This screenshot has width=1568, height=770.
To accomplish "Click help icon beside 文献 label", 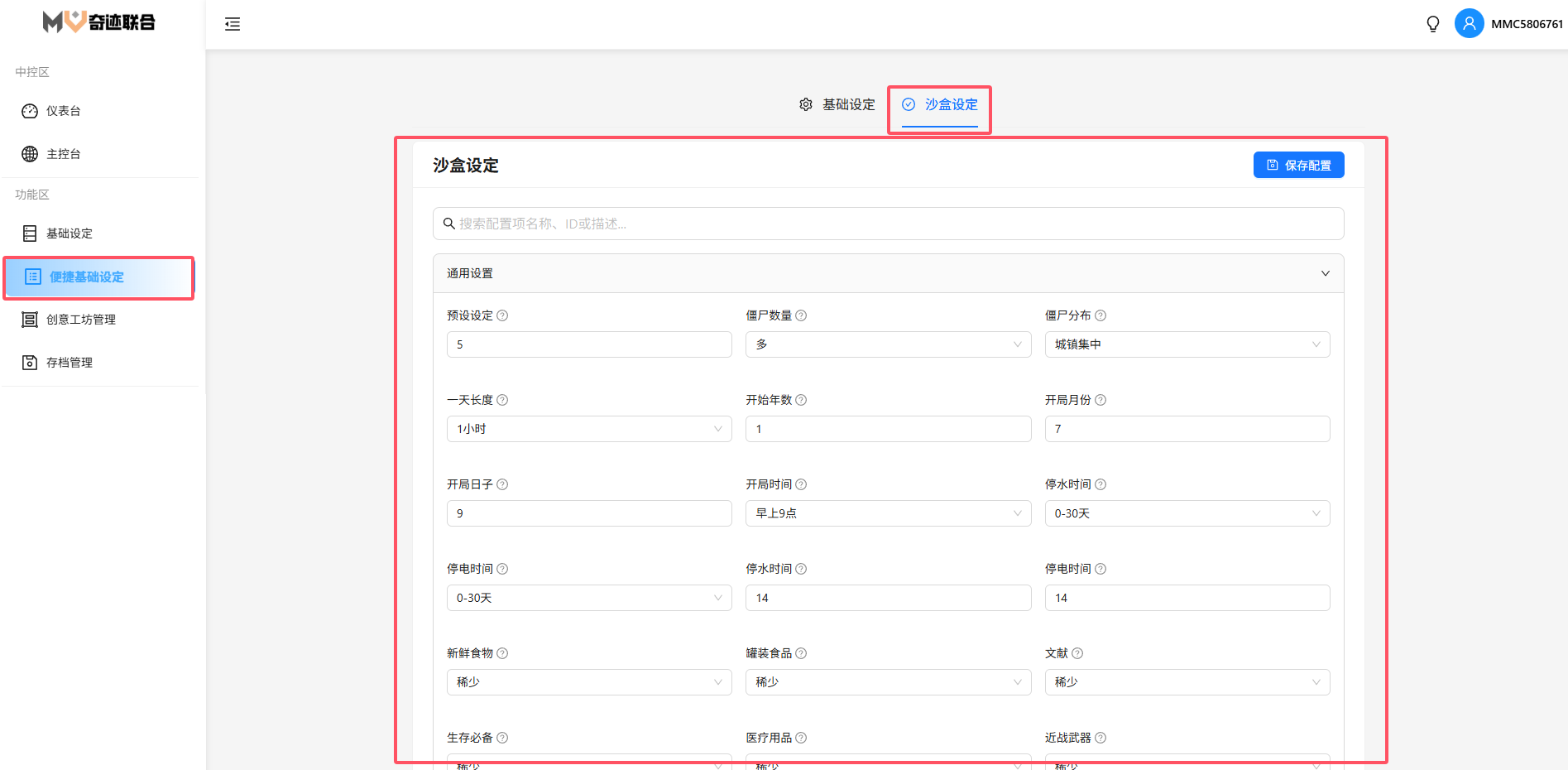I will click(1077, 653).
